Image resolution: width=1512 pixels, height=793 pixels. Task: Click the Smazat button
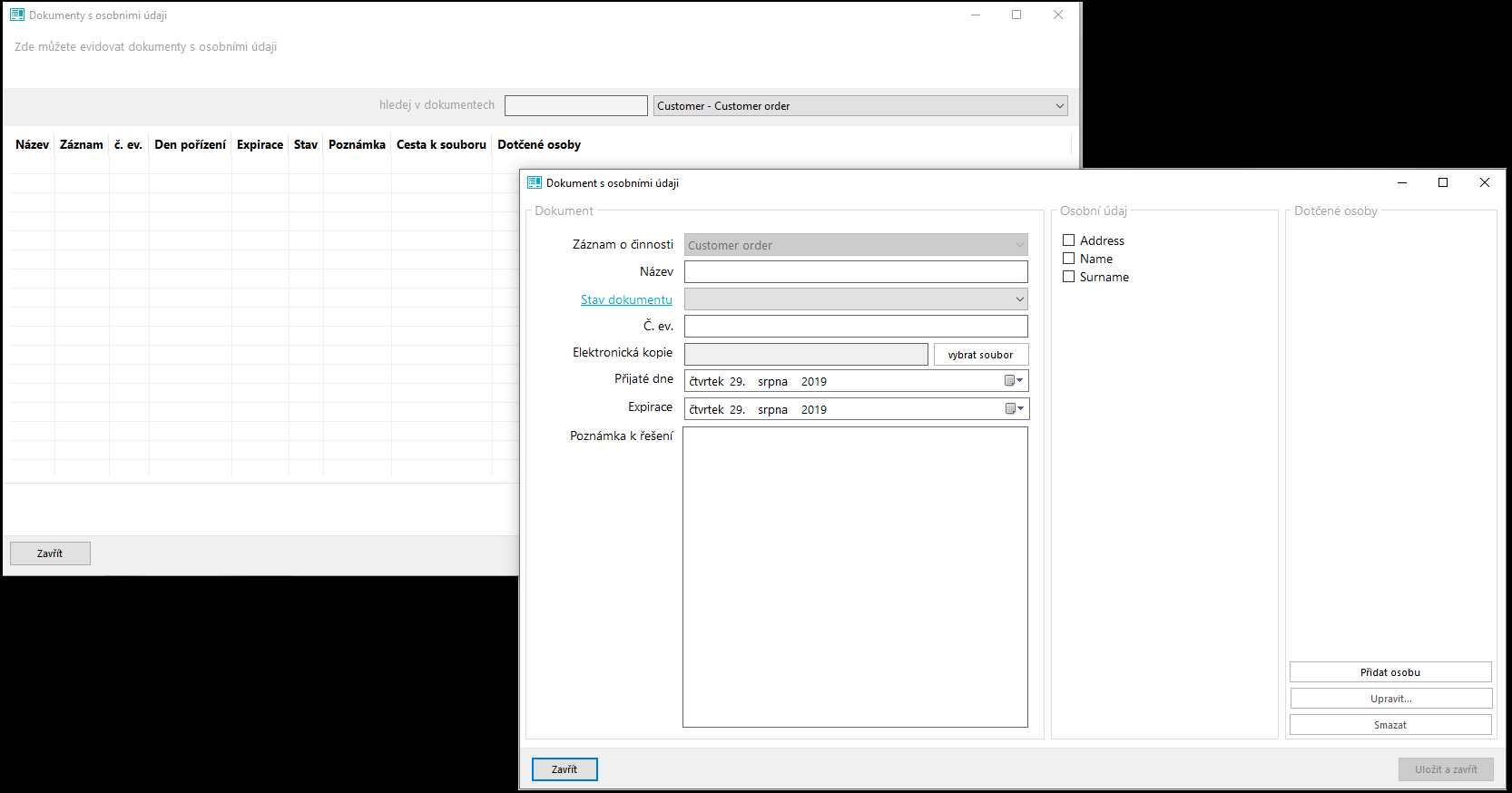[1390, 725]
